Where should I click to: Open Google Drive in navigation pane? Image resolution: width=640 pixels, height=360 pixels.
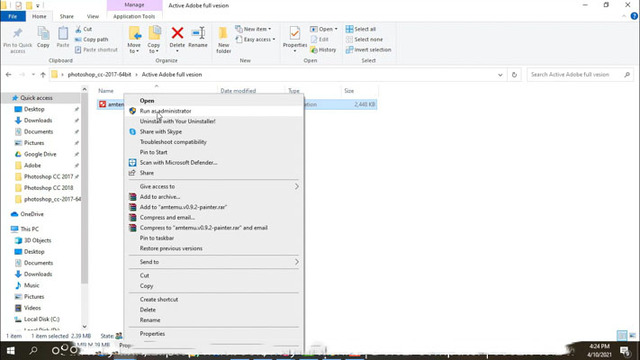40,154
